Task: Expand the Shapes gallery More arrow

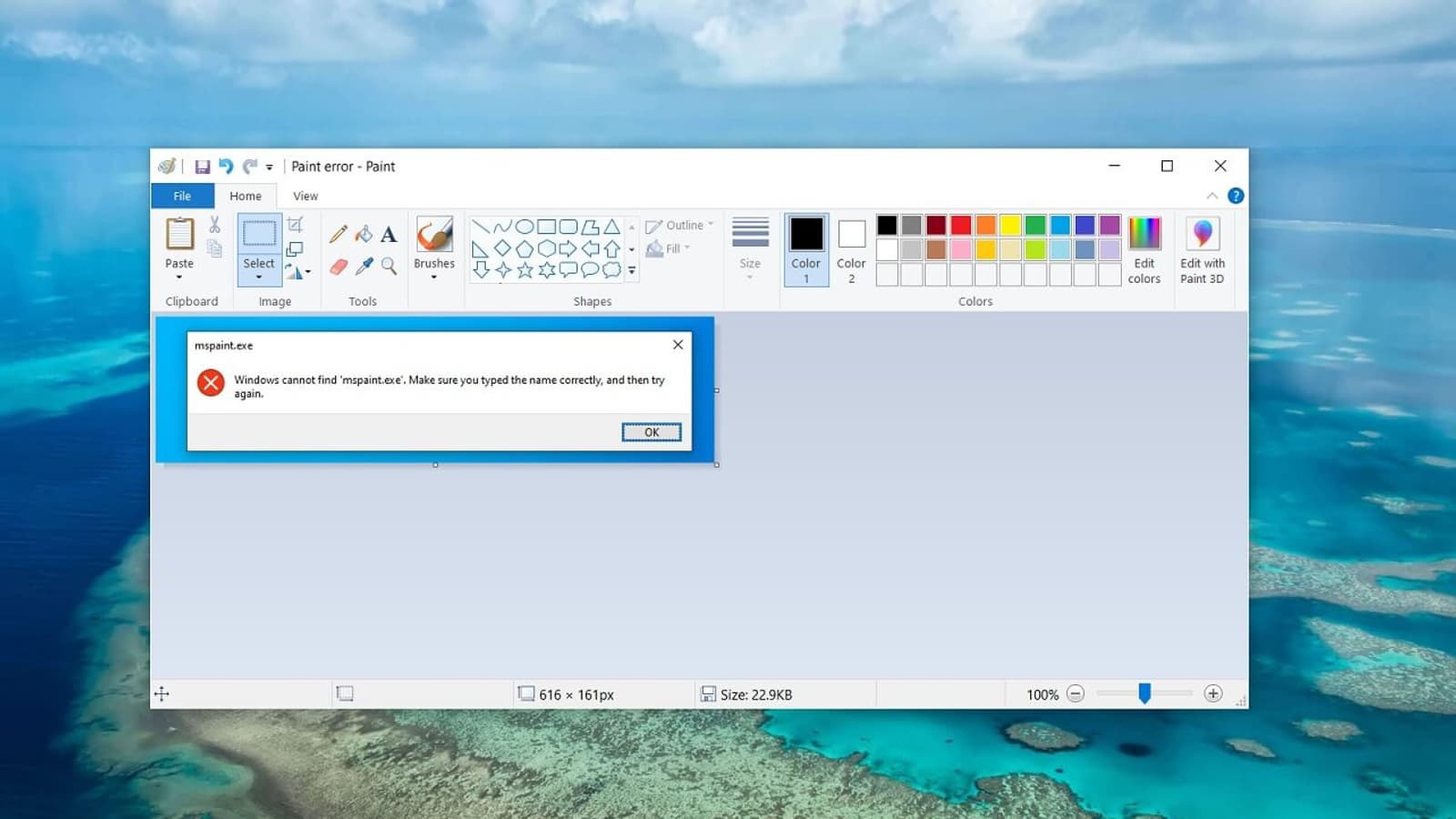Action: tap(632, 270)
